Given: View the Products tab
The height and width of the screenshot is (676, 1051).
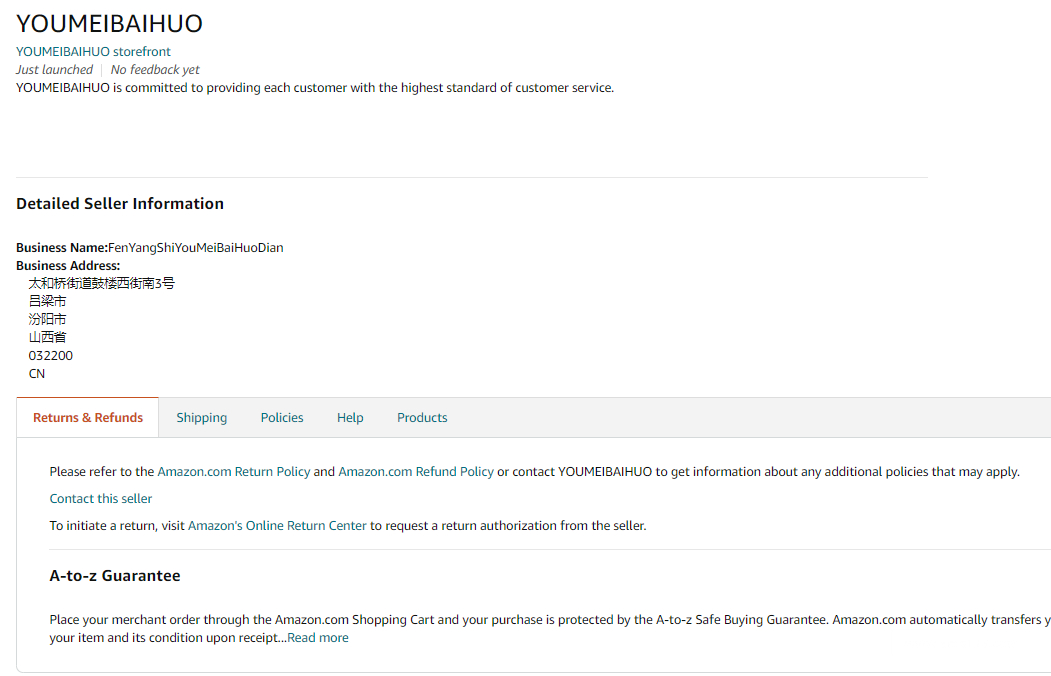Looking at the screenshot, I should pos(422,417).
